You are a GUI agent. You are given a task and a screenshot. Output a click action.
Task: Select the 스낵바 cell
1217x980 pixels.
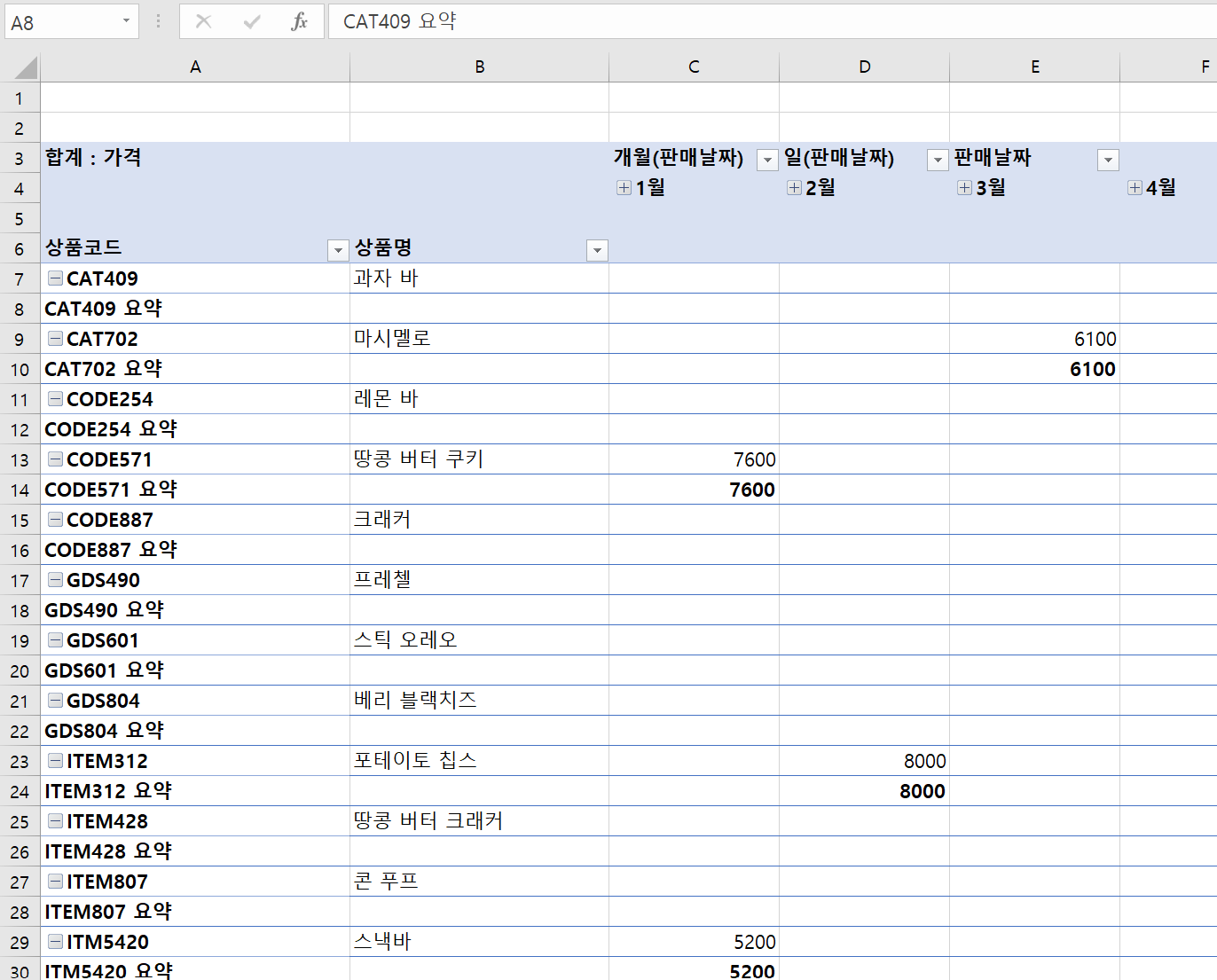tap(479, 942)
